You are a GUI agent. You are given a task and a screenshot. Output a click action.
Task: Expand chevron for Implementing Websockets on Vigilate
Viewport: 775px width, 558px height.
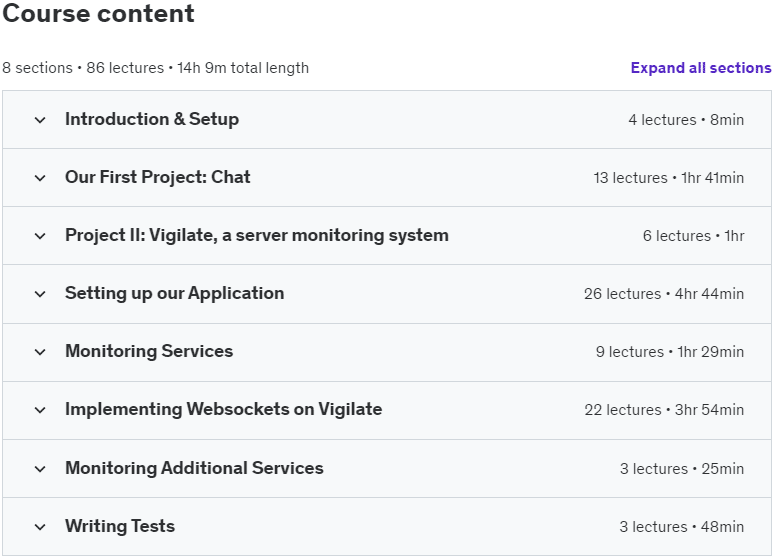coord(40,410)
